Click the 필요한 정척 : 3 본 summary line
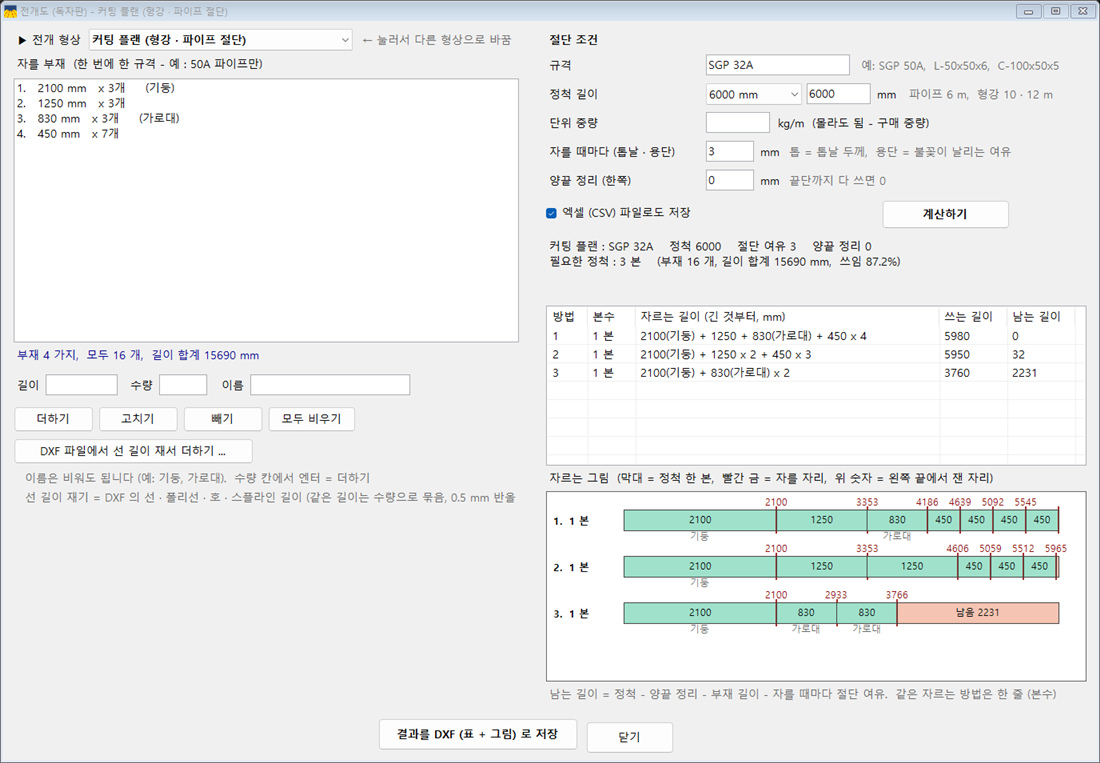This screenshot has width=1100, height=763. [x=725, y=262]
